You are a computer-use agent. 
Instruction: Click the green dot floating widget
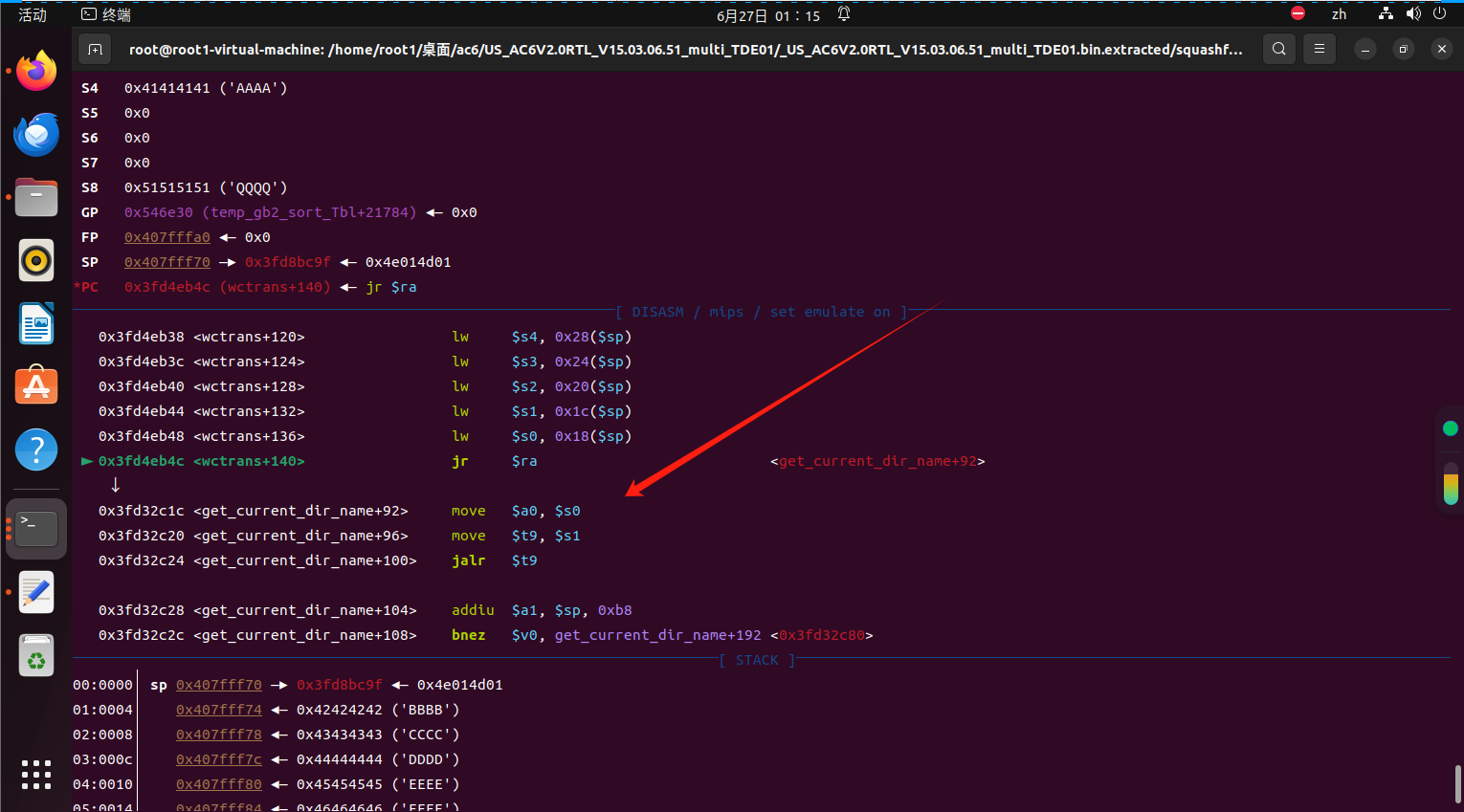coord(1451,428)
